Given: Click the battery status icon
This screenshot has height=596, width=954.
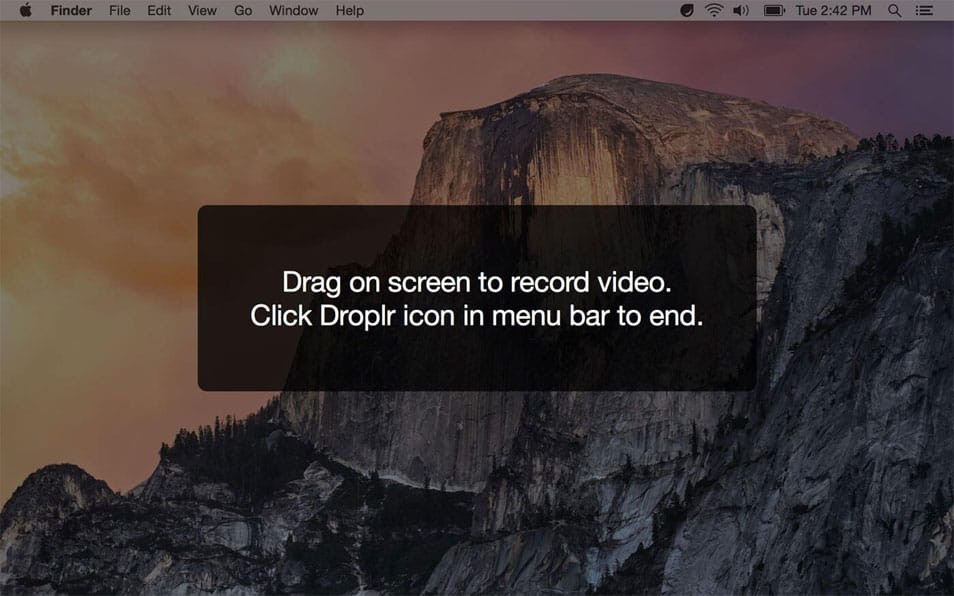Looking at the screenshot, I should pyautogui.click(x=775, y=10).
